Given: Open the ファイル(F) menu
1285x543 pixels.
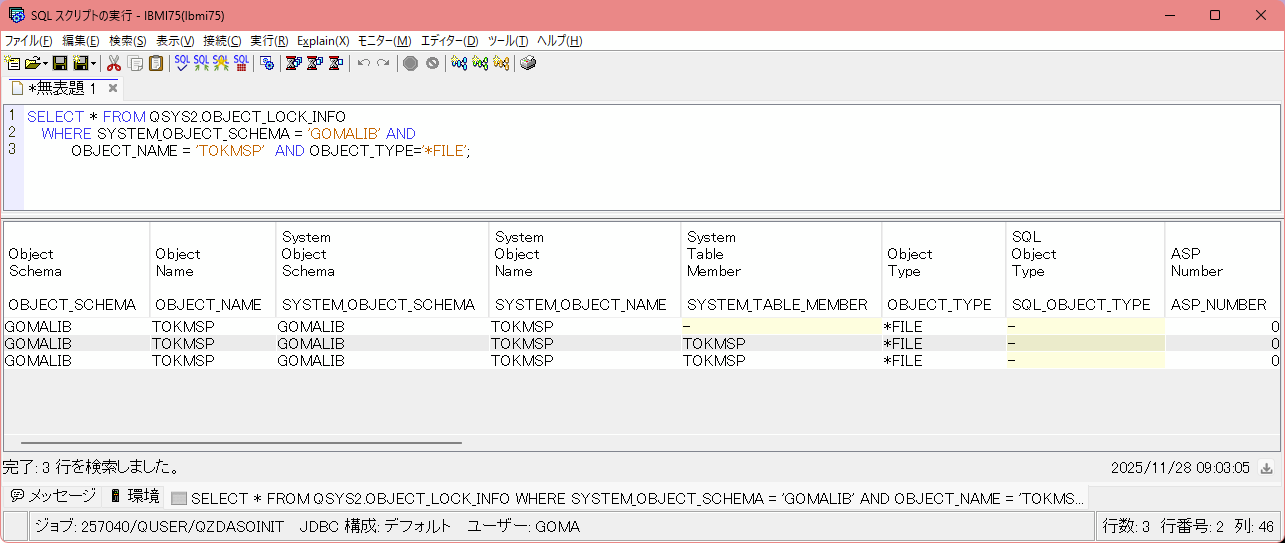Looking at the screenshot, I should click(29, 41).
